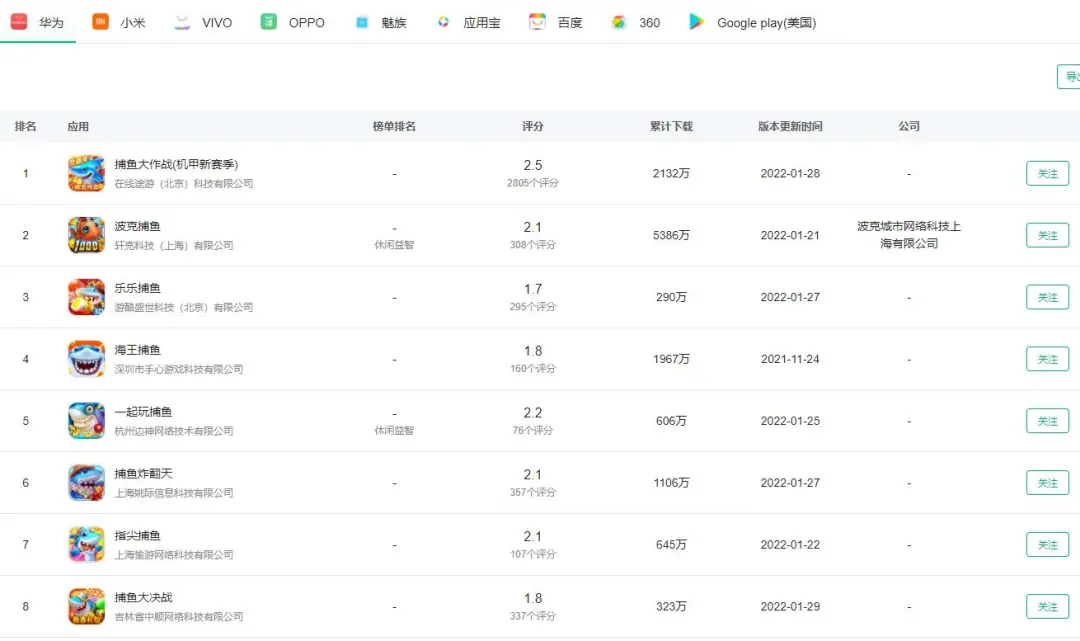
Task: Click the 指尖捕鱼 app icon
Action: [86, 545]
